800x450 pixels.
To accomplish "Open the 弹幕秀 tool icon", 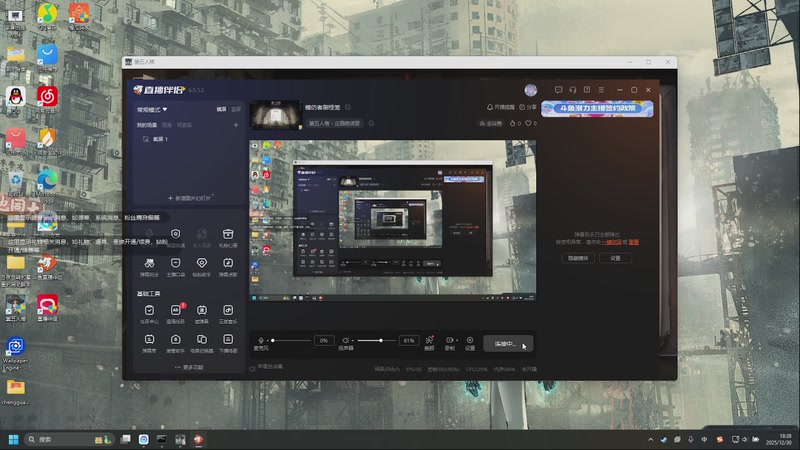I will (149, 340).
